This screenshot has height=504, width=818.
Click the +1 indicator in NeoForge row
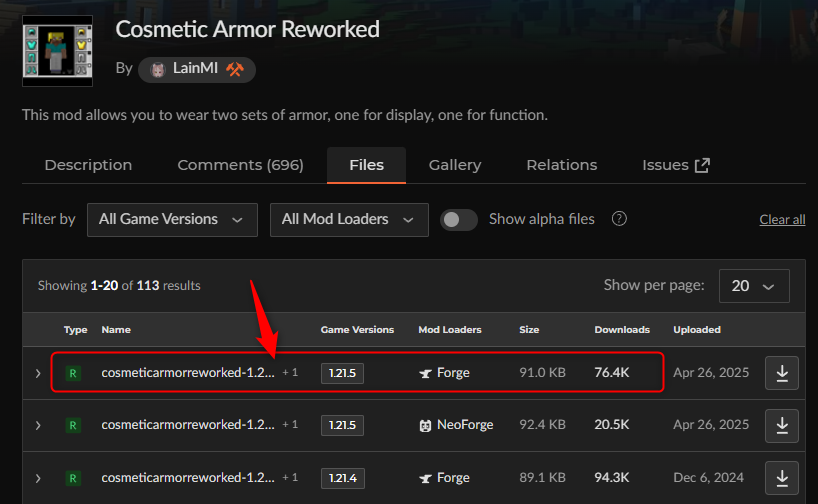(x=290, y=425)
